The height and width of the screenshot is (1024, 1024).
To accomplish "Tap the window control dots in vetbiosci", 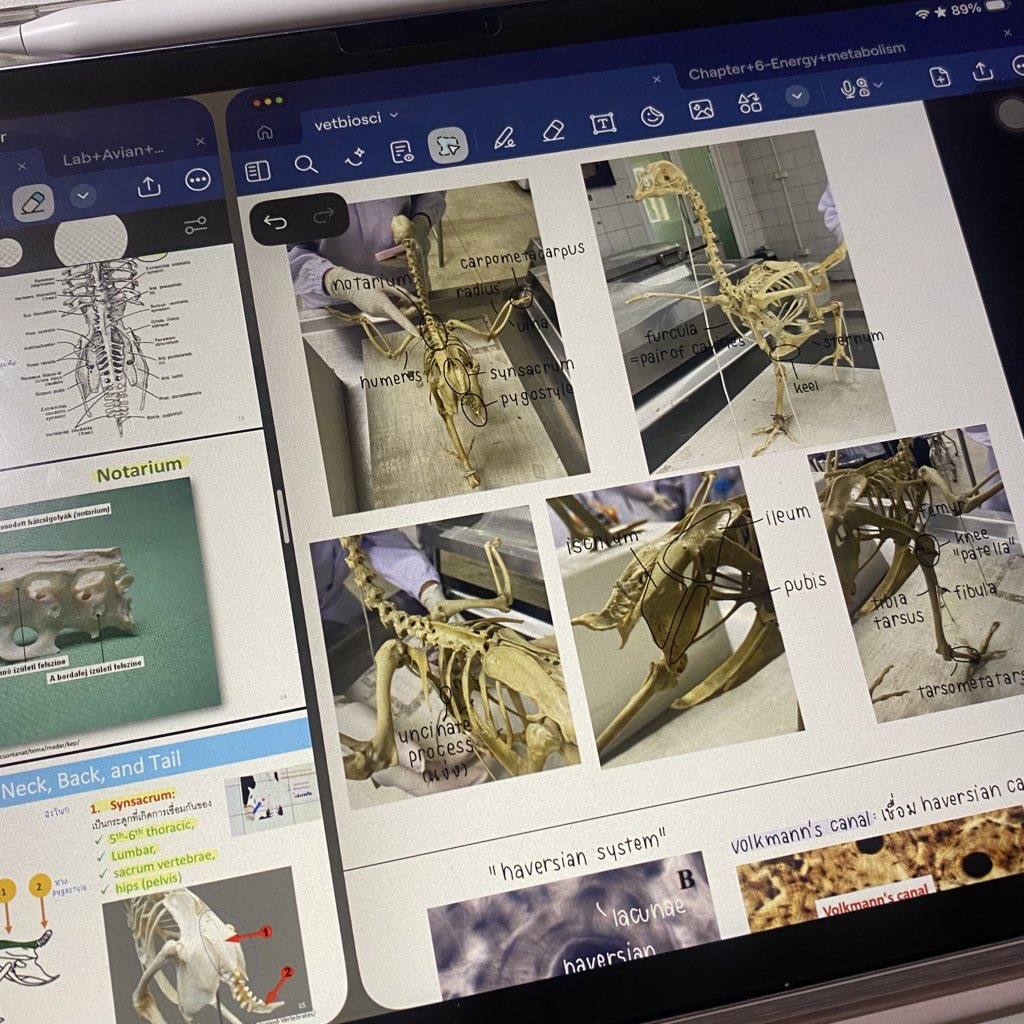I will pos(268,102).
